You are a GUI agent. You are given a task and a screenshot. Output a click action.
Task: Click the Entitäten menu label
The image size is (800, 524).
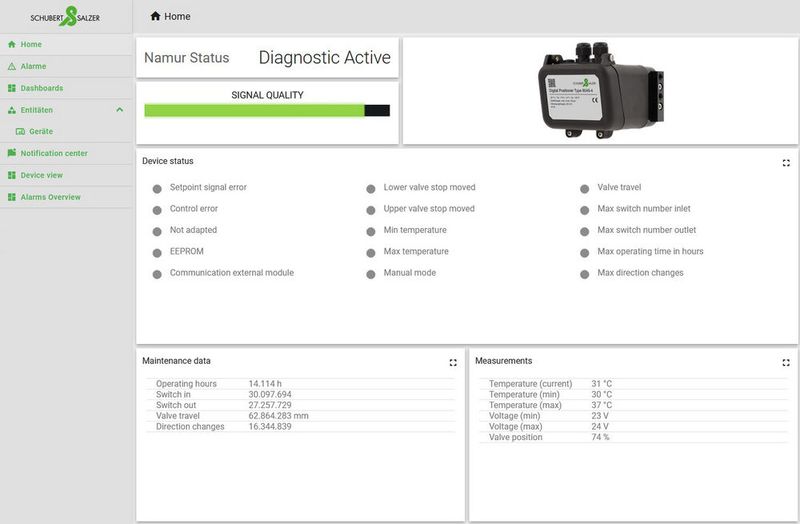point(37,110)
